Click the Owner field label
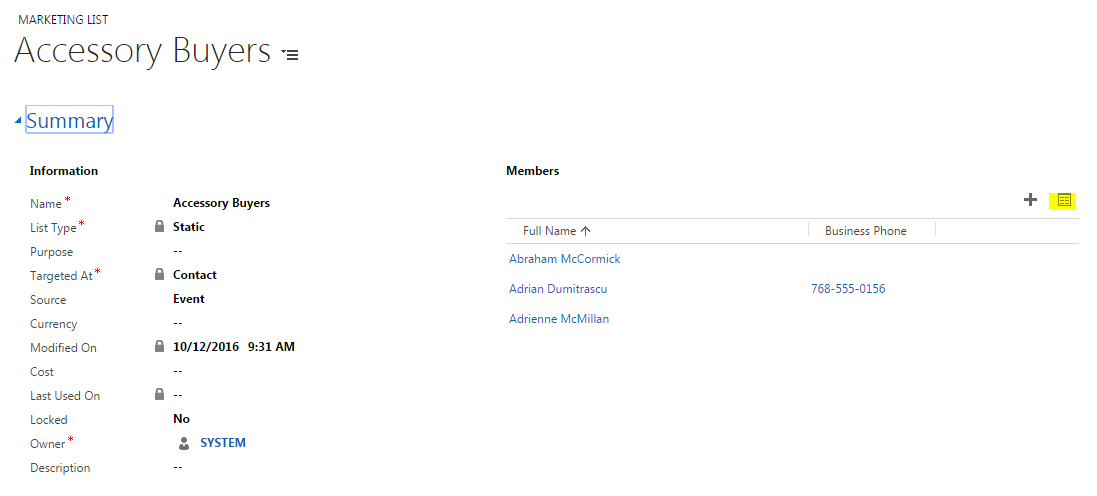This screenshot has width=1097, height=496. click(48, 444)
